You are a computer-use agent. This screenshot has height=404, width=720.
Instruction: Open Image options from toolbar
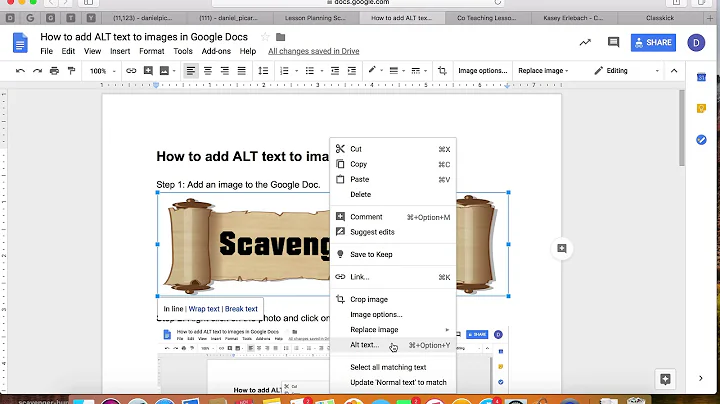(483, 71)
